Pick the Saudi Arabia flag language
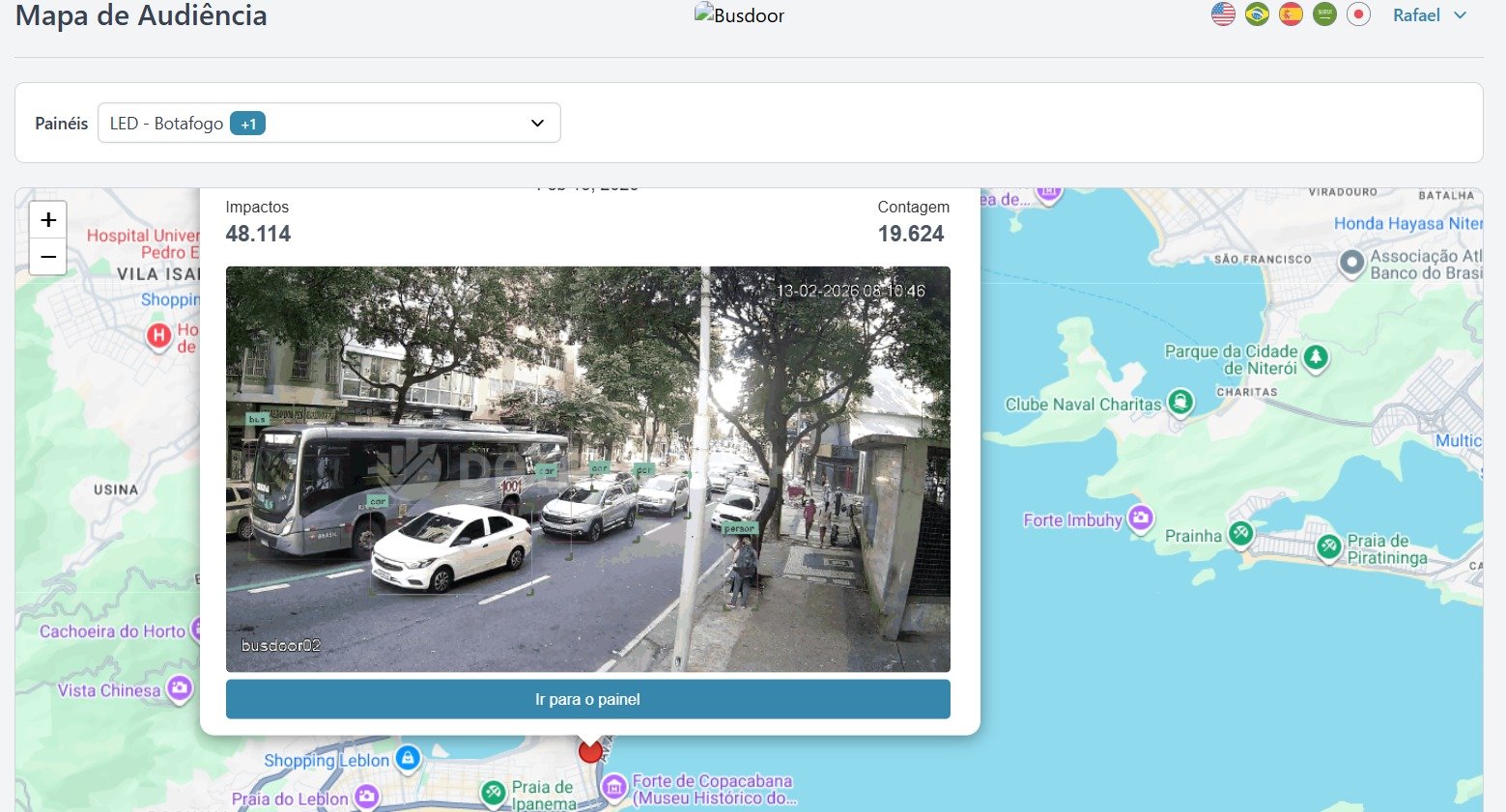This screenshot has width=1506, height=812. click(x=1324, y=14)
